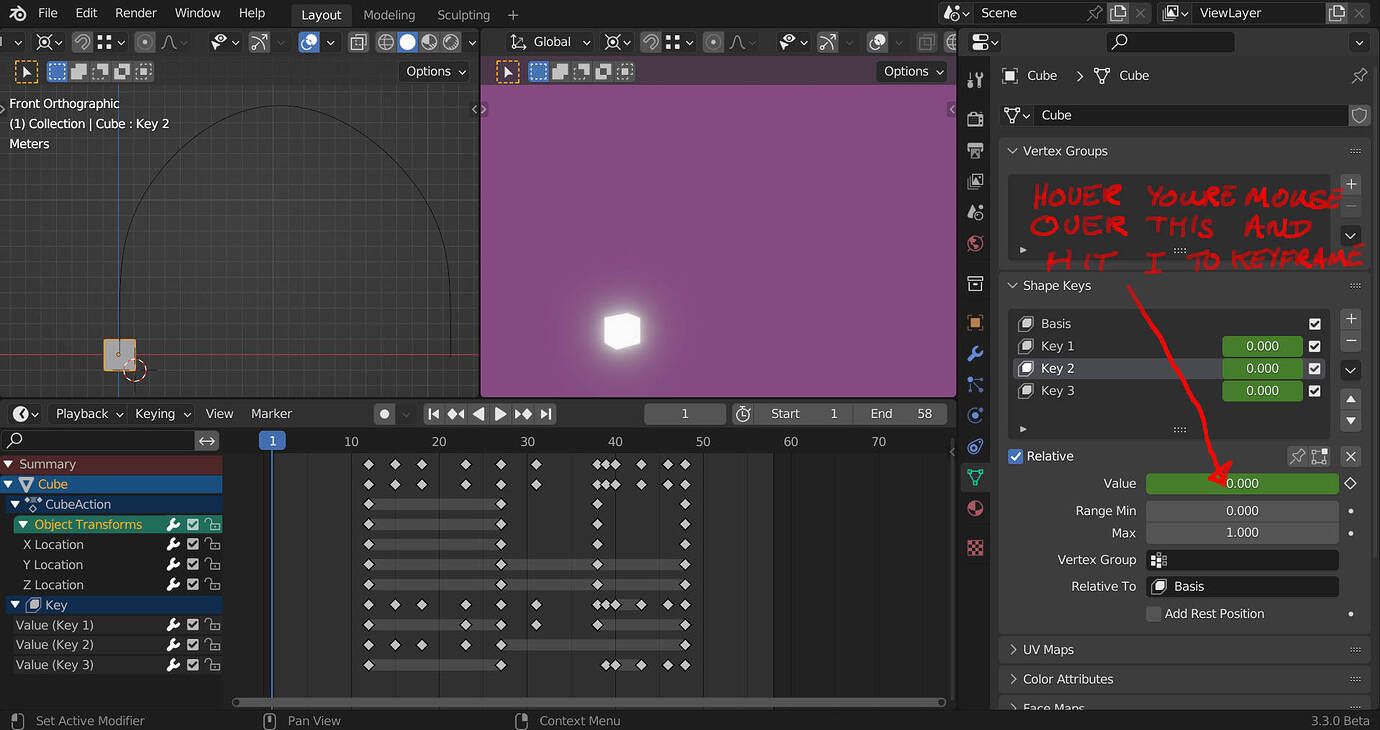The image size is (1380, 730).
Task: Switch to the Modeling workspace tab
Action: tap(389, 15)
